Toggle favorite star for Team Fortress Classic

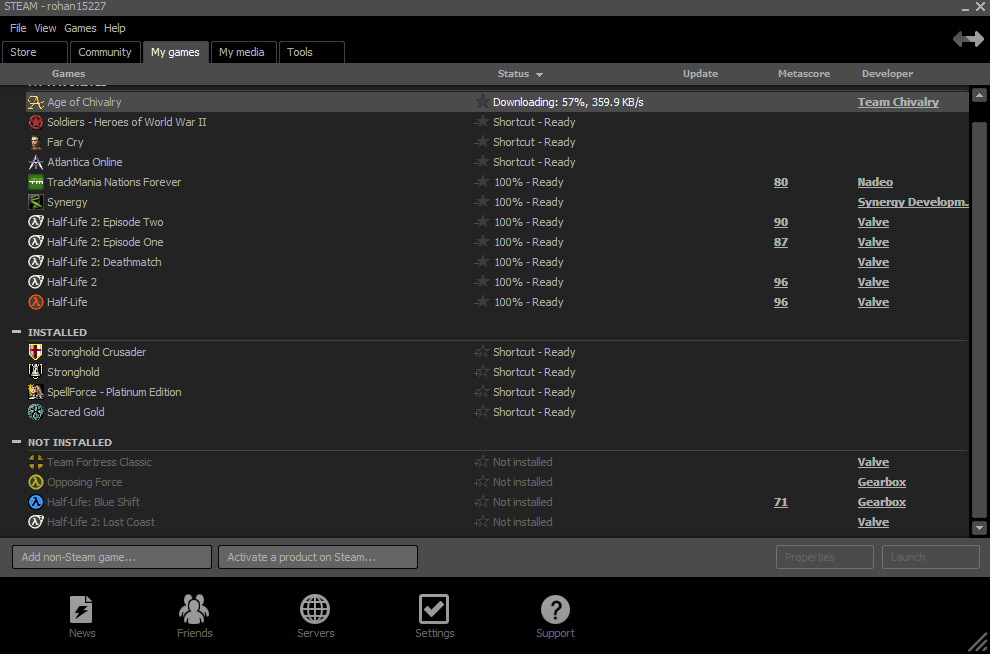click(481, 461)
